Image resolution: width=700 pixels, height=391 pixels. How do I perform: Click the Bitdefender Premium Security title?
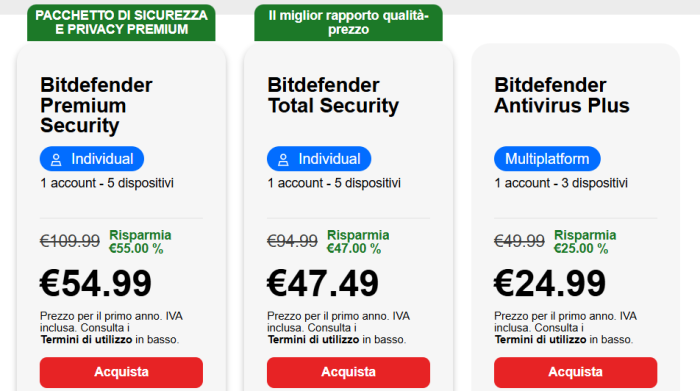[x=96, y=105]
